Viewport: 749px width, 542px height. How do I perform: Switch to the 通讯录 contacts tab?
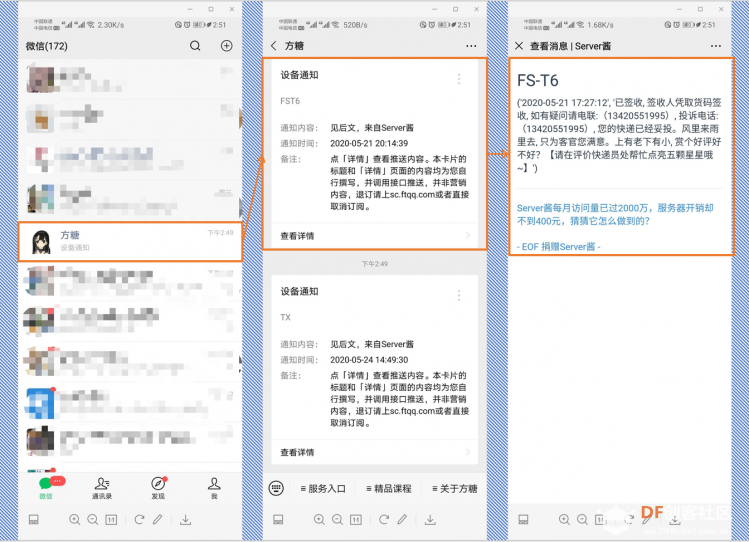[102, 488]
